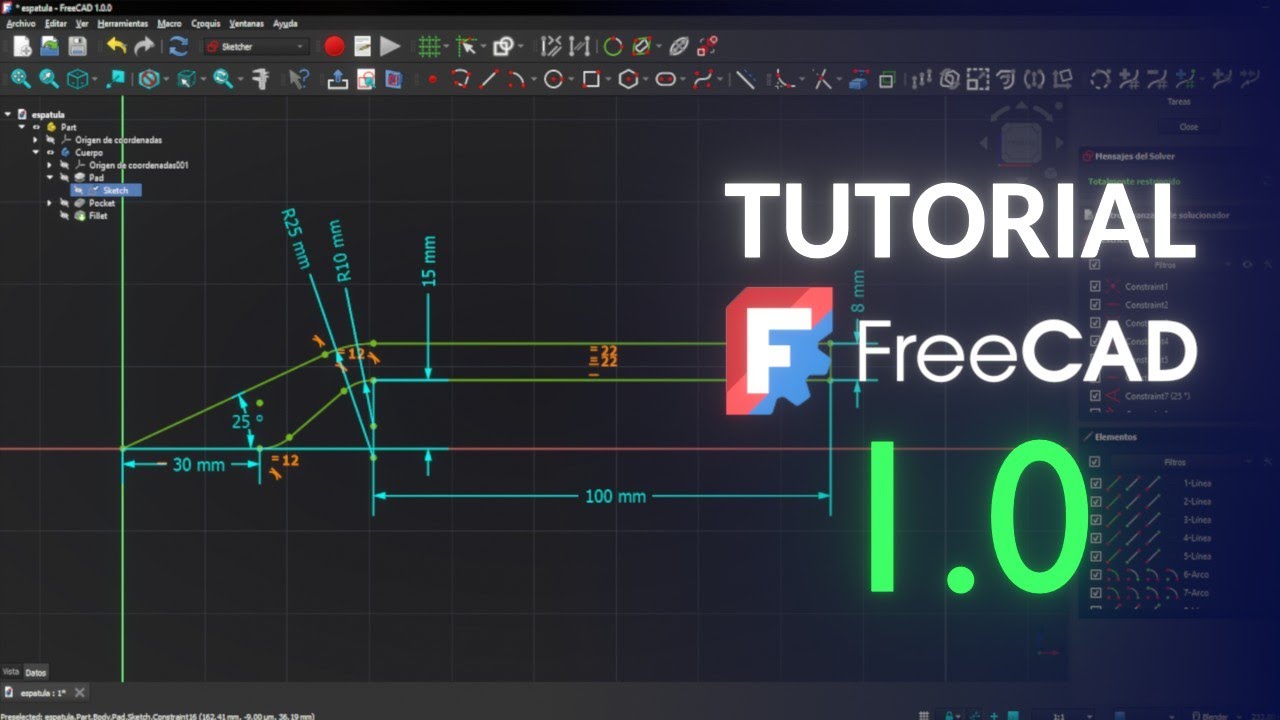Screen dimensions: 1280x720
Task: Create a new document with the toolbar icon
Action: coord(22,46)
